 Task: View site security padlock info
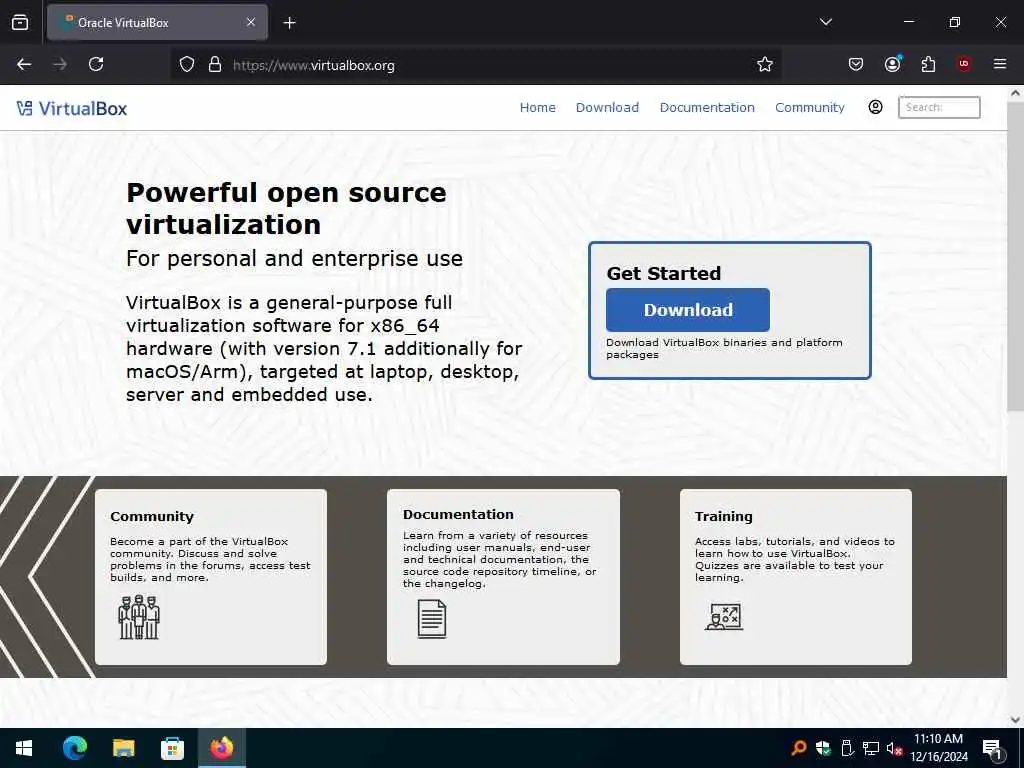[x=215, y=65]
